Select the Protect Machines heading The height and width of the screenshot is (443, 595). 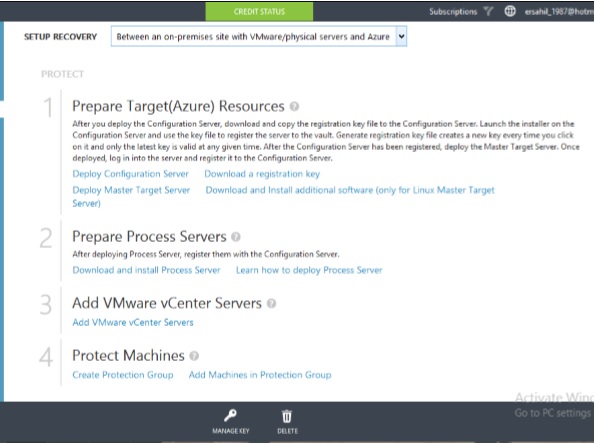[128, 356]
